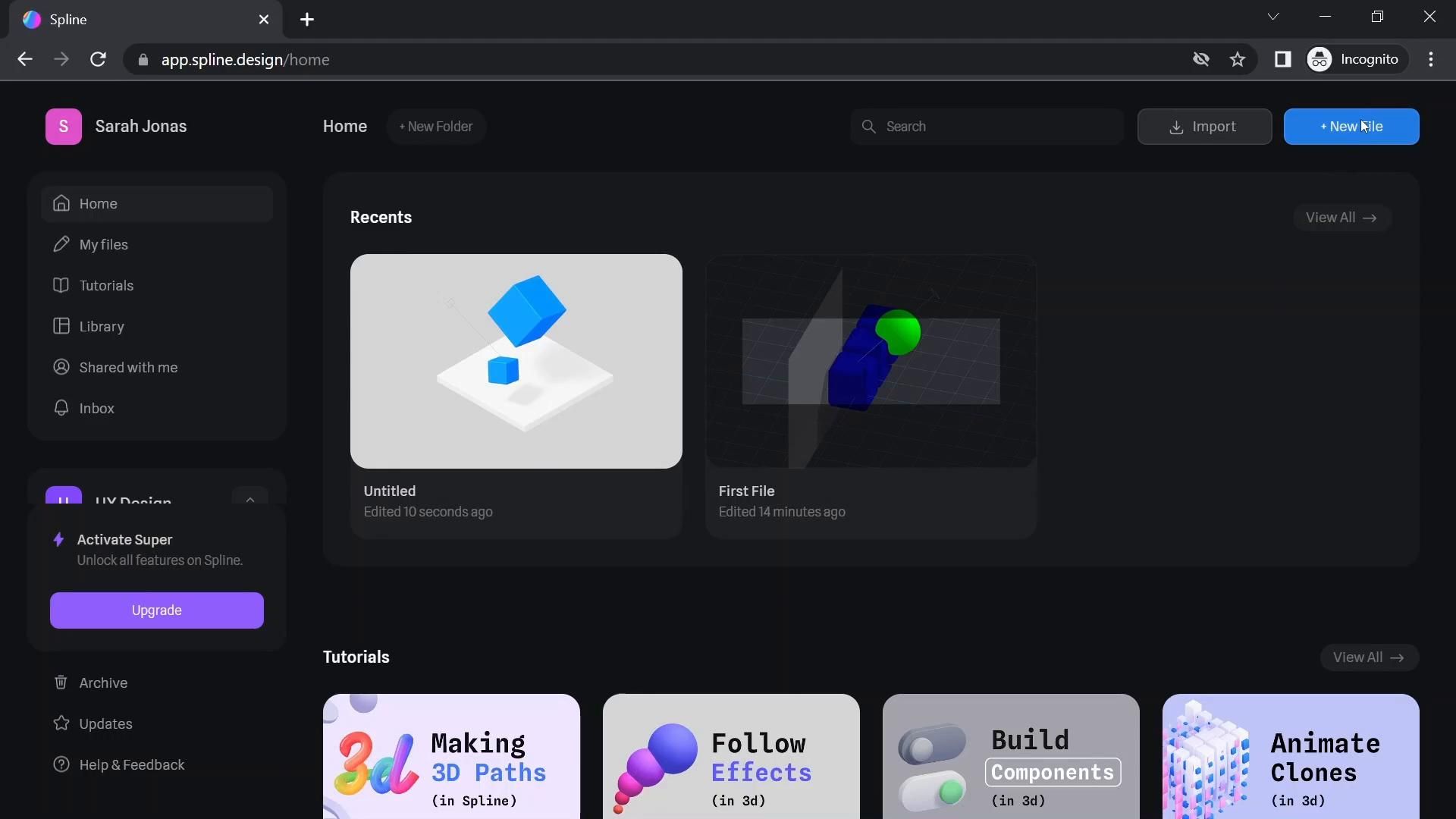Click the Home heading
The image size is (1456, 819).
345,127
